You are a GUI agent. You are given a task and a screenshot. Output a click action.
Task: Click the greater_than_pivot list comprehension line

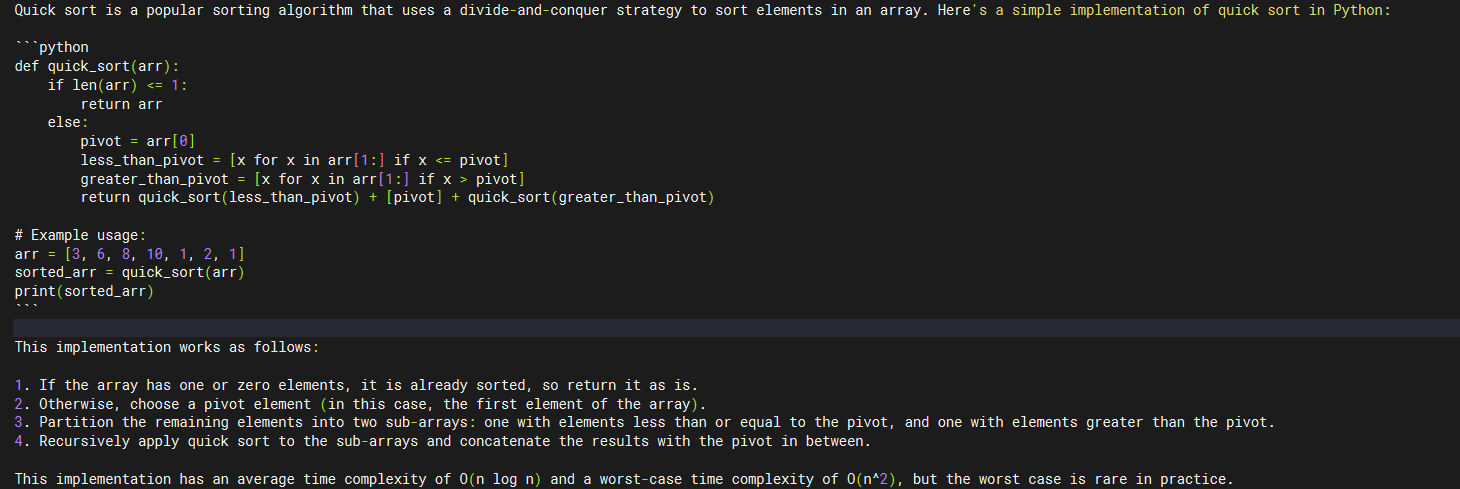(302, 179)
